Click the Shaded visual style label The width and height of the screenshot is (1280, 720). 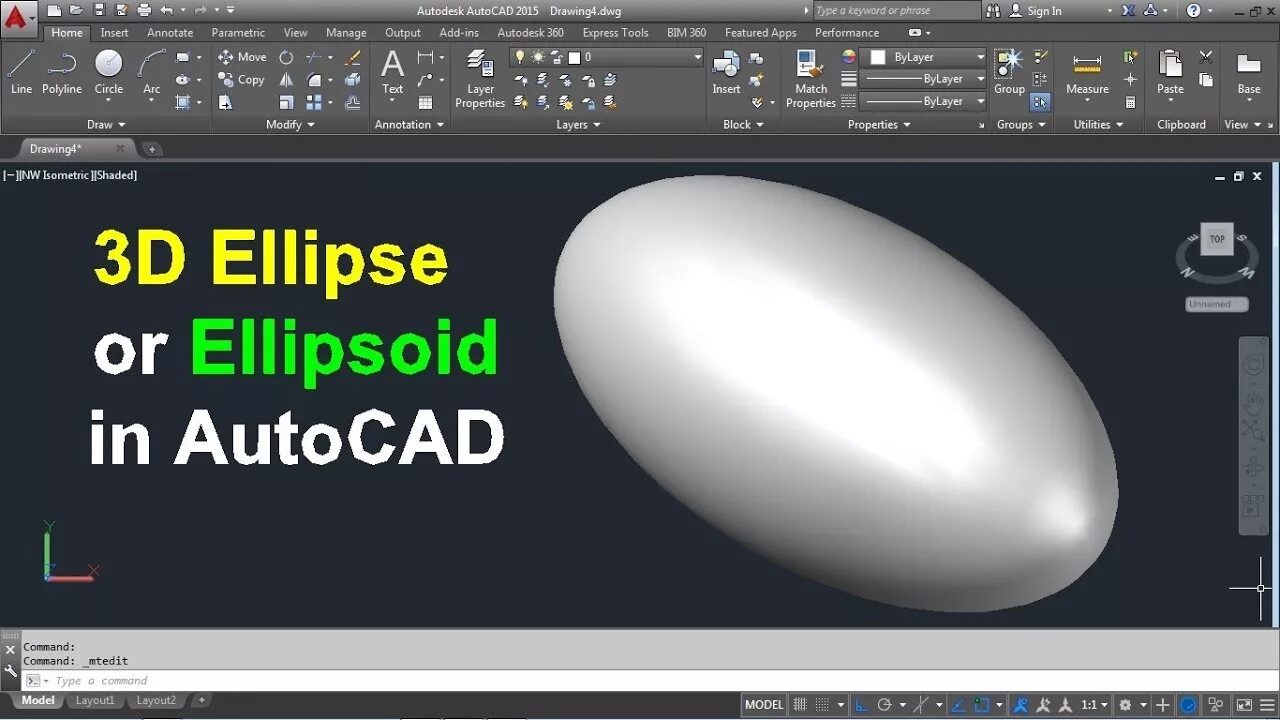(x=115, y=175)
